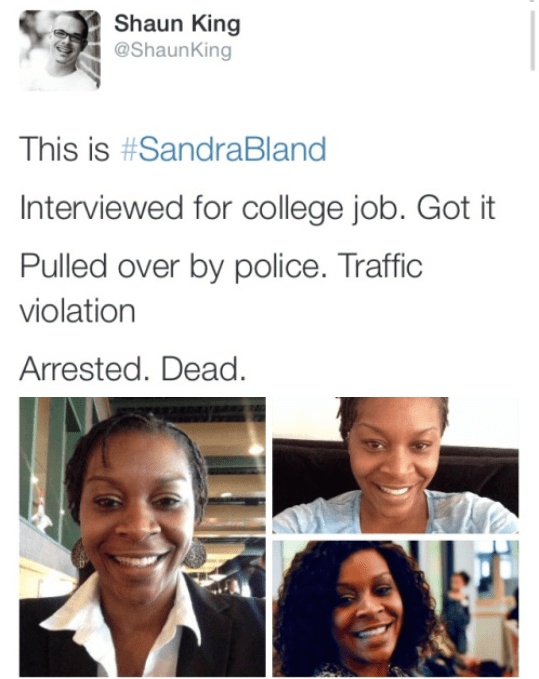Follow the #SandraBland hashtag

[223, 149]
